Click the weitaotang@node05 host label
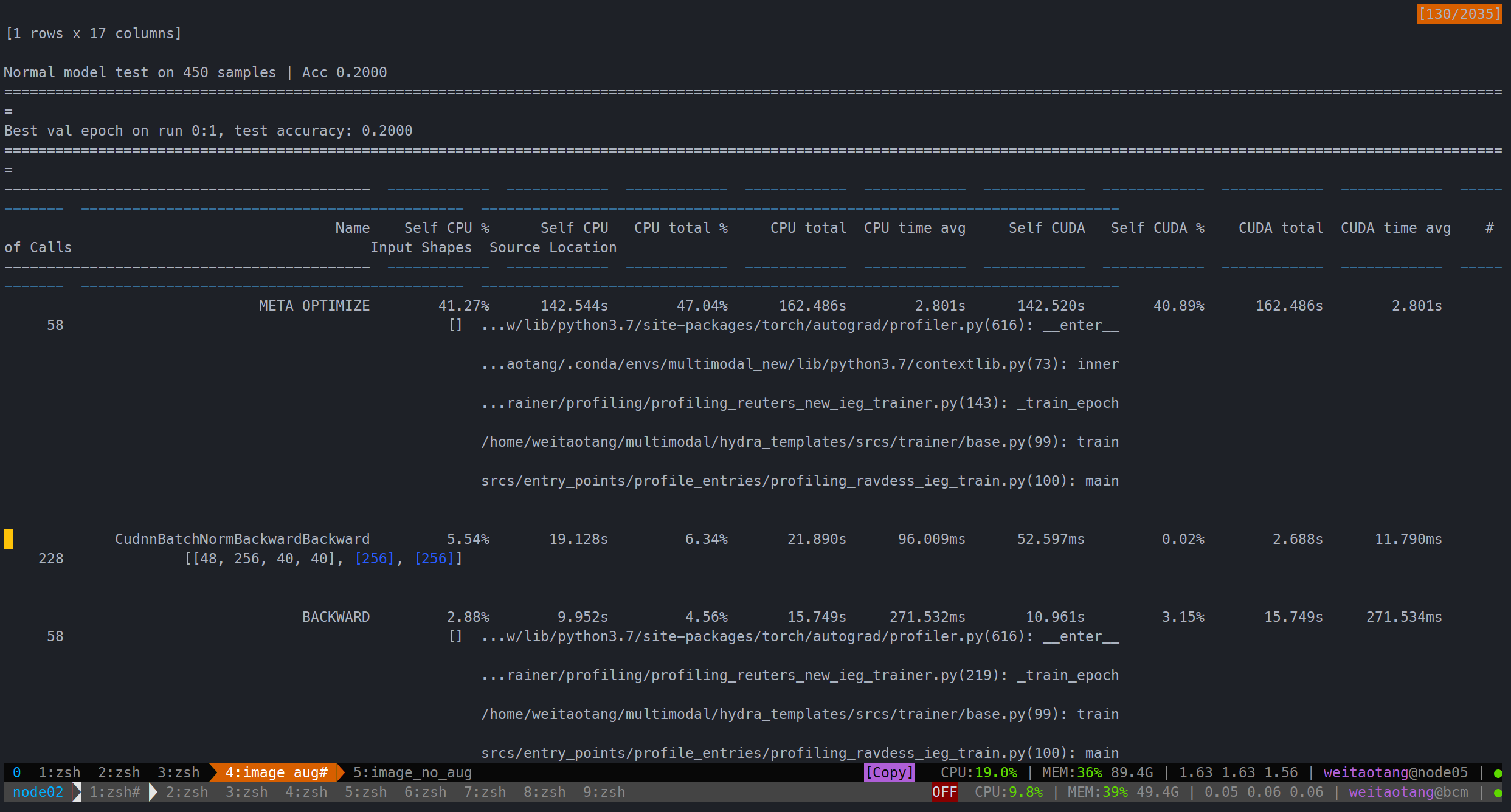 tap(1395, 772)
